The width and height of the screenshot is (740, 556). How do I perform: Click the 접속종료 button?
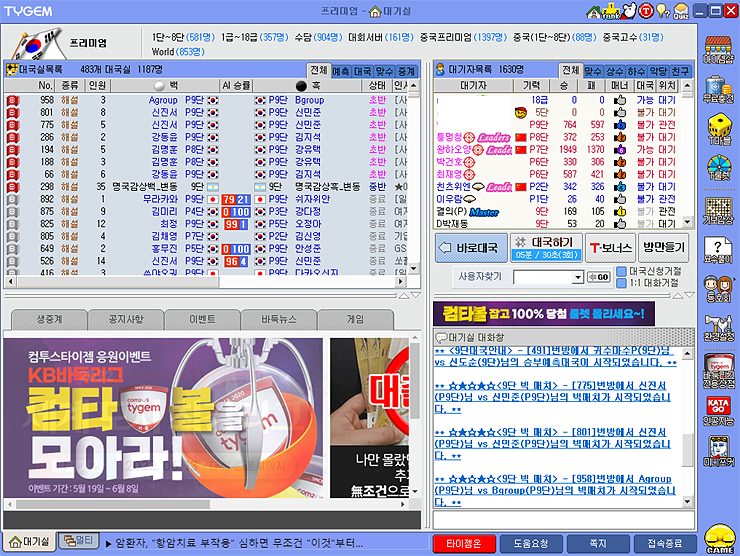pyautogui.click(x=665, y=544)
